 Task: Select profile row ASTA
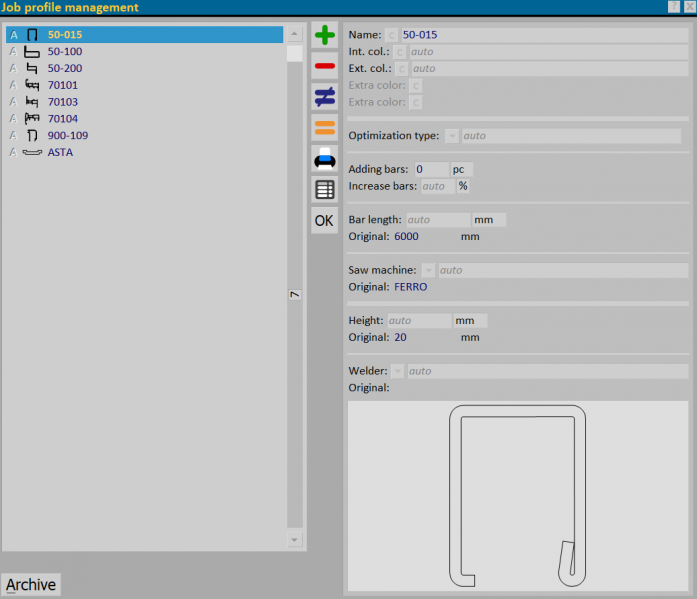tap(144, 152)
